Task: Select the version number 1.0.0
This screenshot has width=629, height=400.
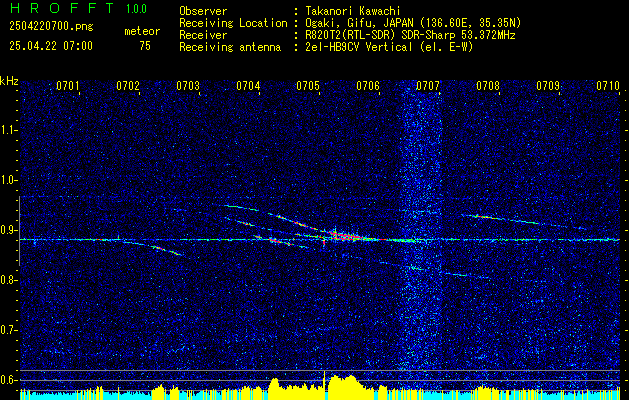Action: (136, 9)
